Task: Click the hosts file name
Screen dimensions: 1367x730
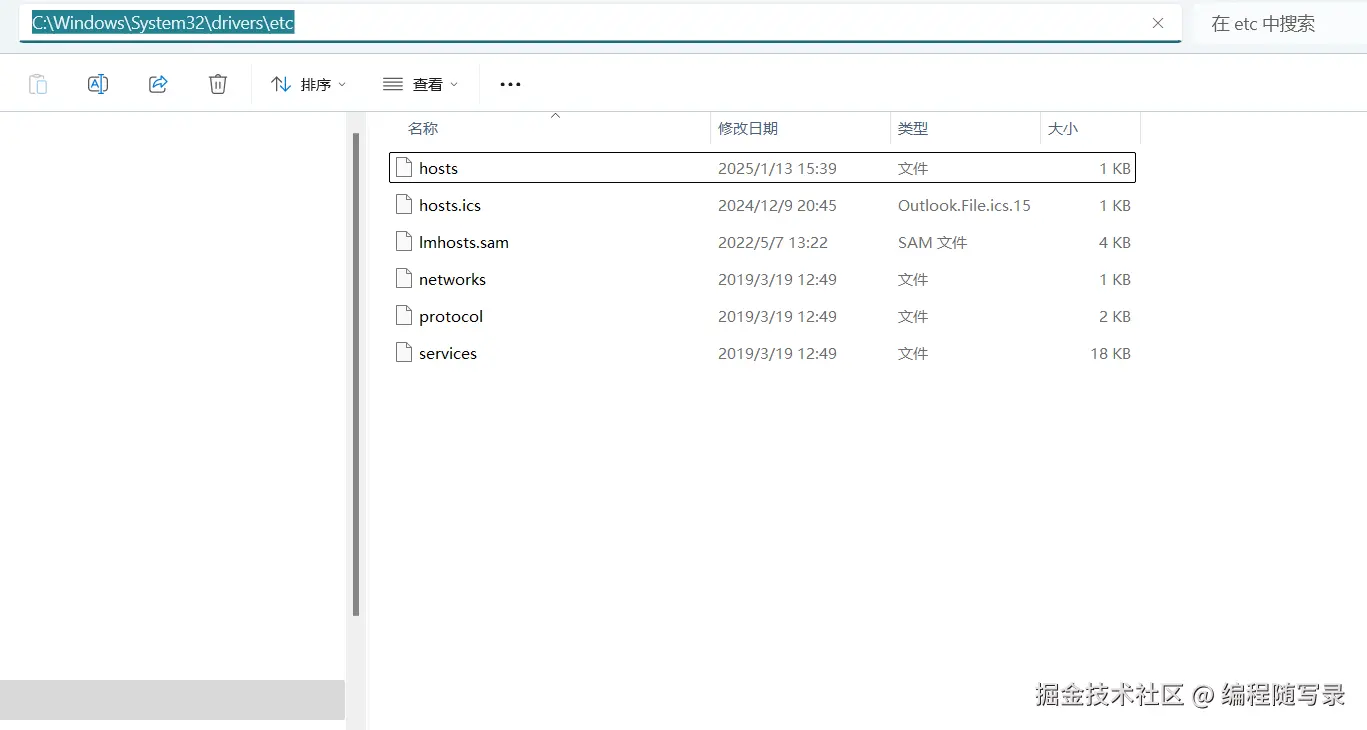Action: point(438,168)
